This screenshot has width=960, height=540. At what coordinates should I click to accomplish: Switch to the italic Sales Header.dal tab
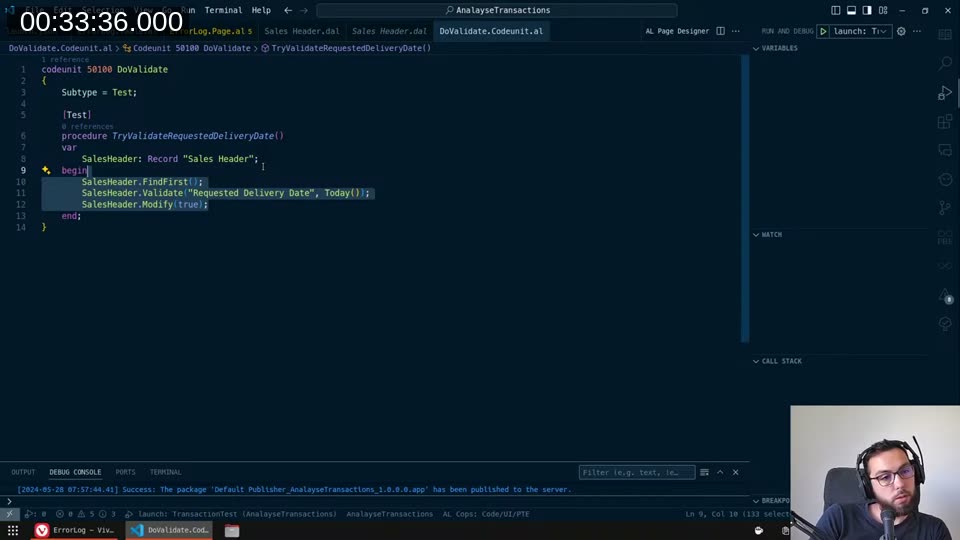tap(389, 31)
